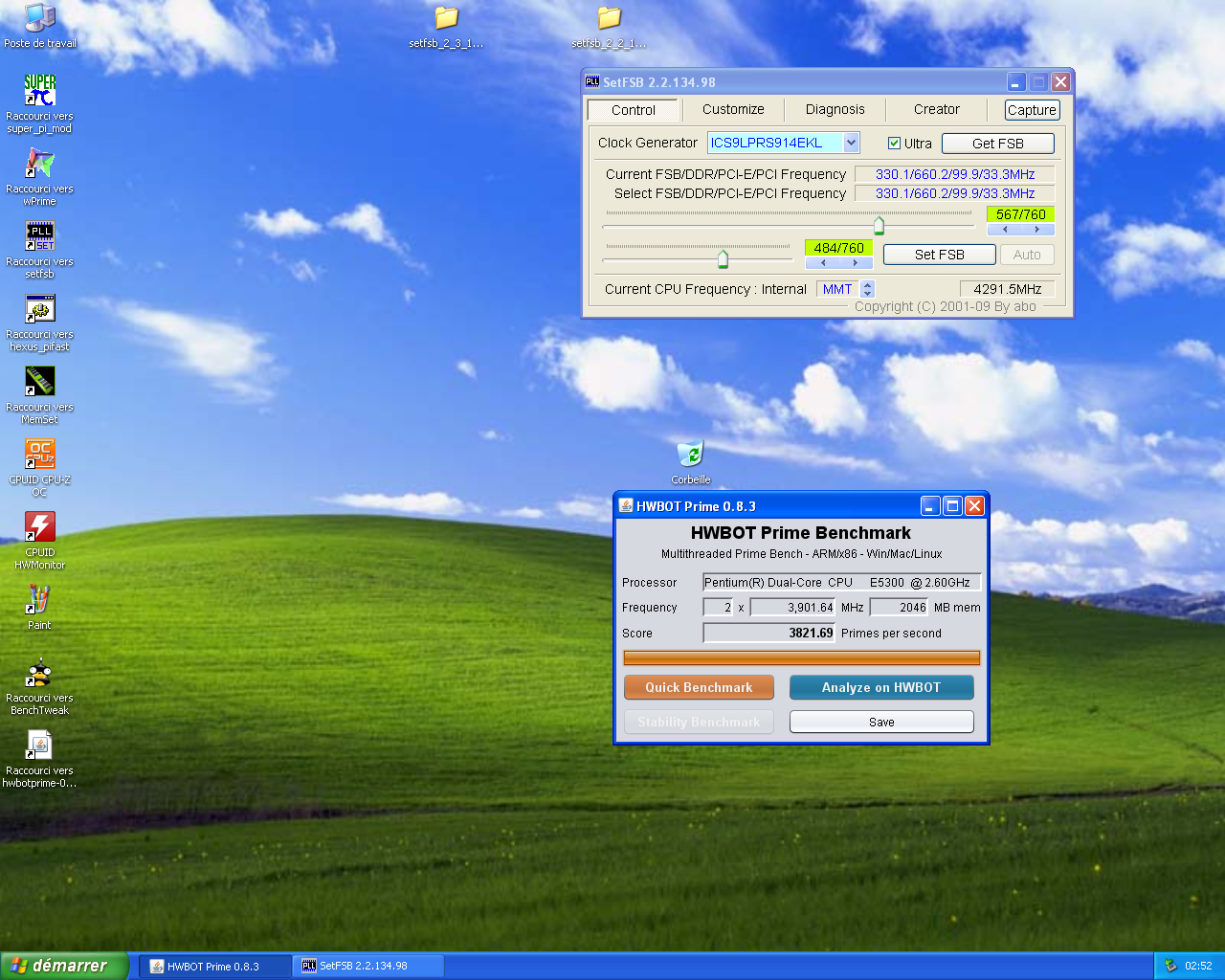Screen dimensions: 1225x980
Task: Click the system tray icon near the clock
Action: [1169, 966]
